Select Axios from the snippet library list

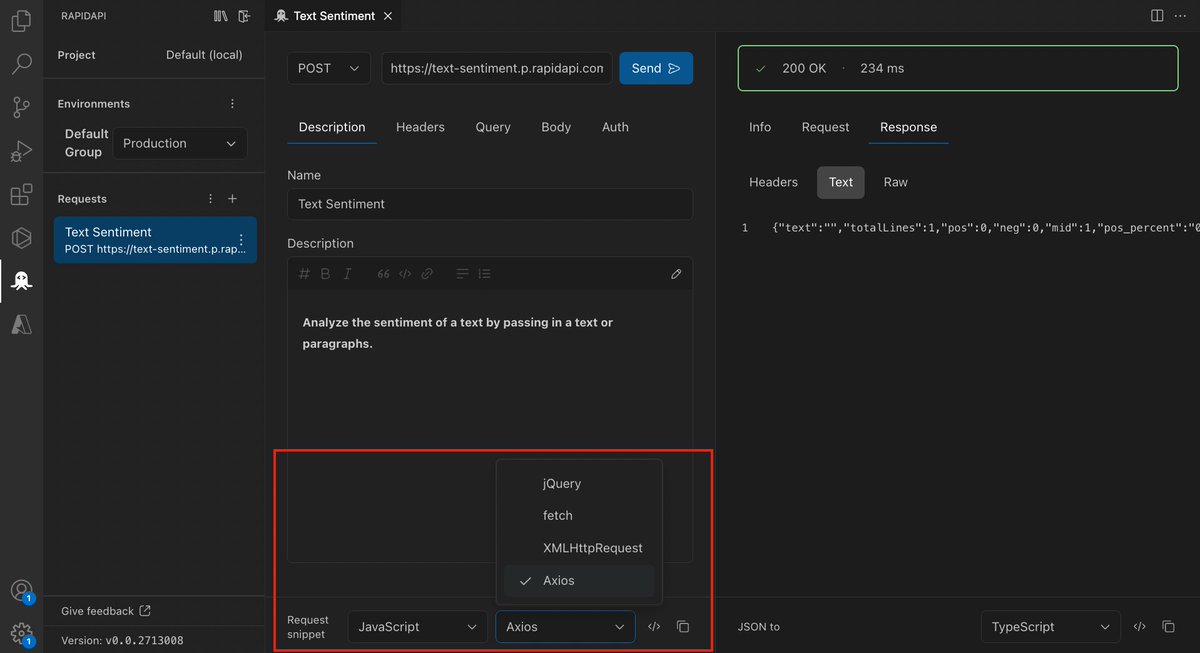pos(559,580)
